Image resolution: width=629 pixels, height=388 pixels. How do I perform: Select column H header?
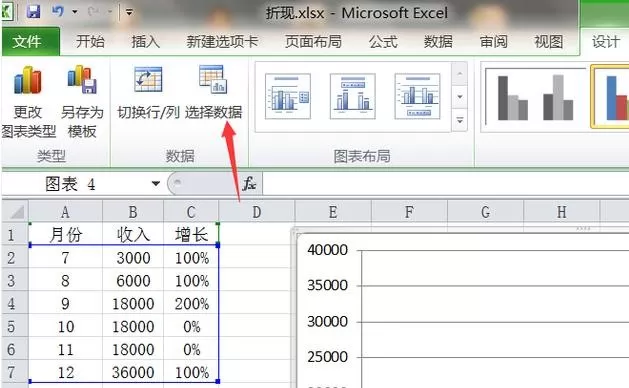pos(561,211)
